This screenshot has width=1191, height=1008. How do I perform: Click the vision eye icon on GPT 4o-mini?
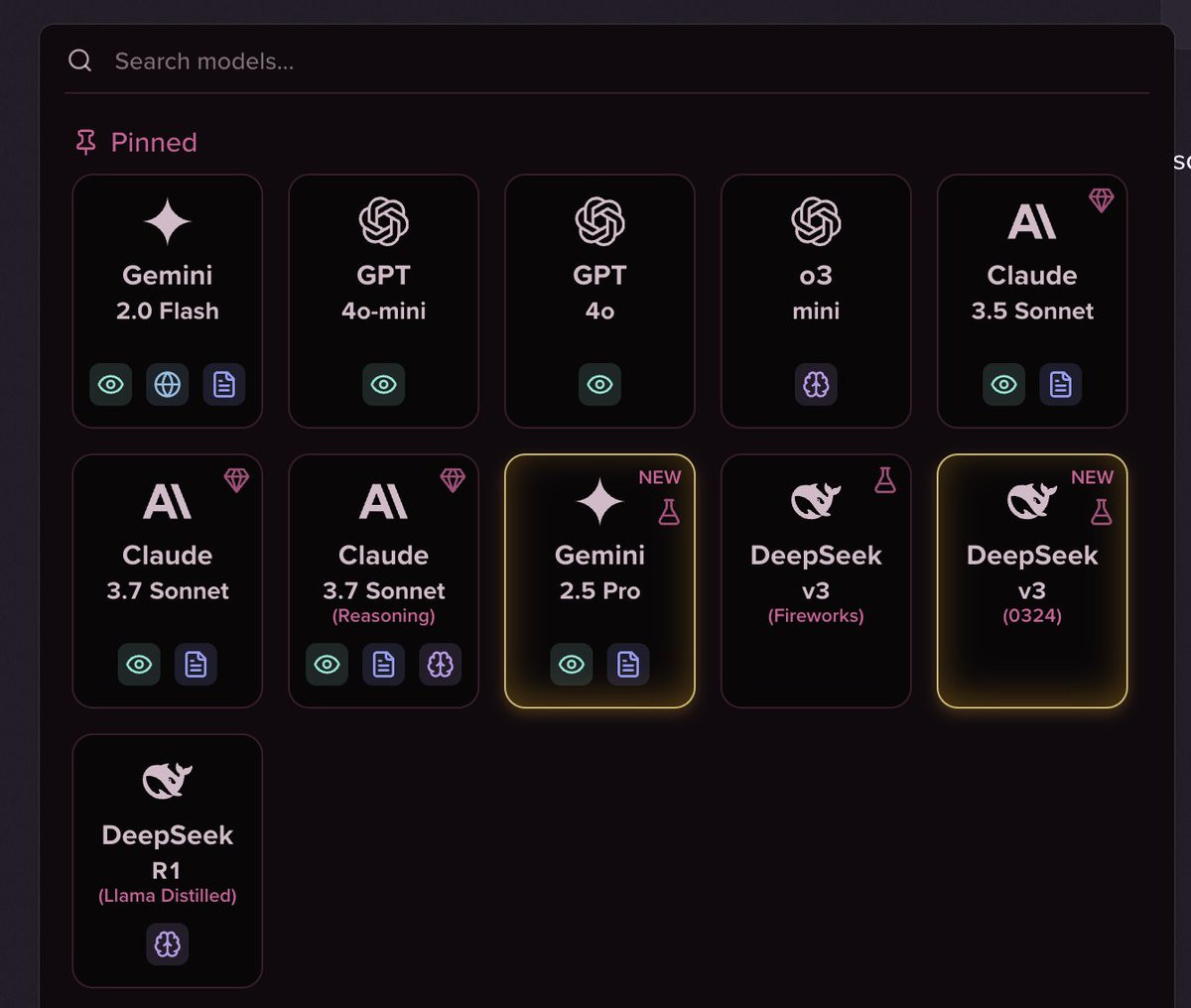[x=384, y=384]
